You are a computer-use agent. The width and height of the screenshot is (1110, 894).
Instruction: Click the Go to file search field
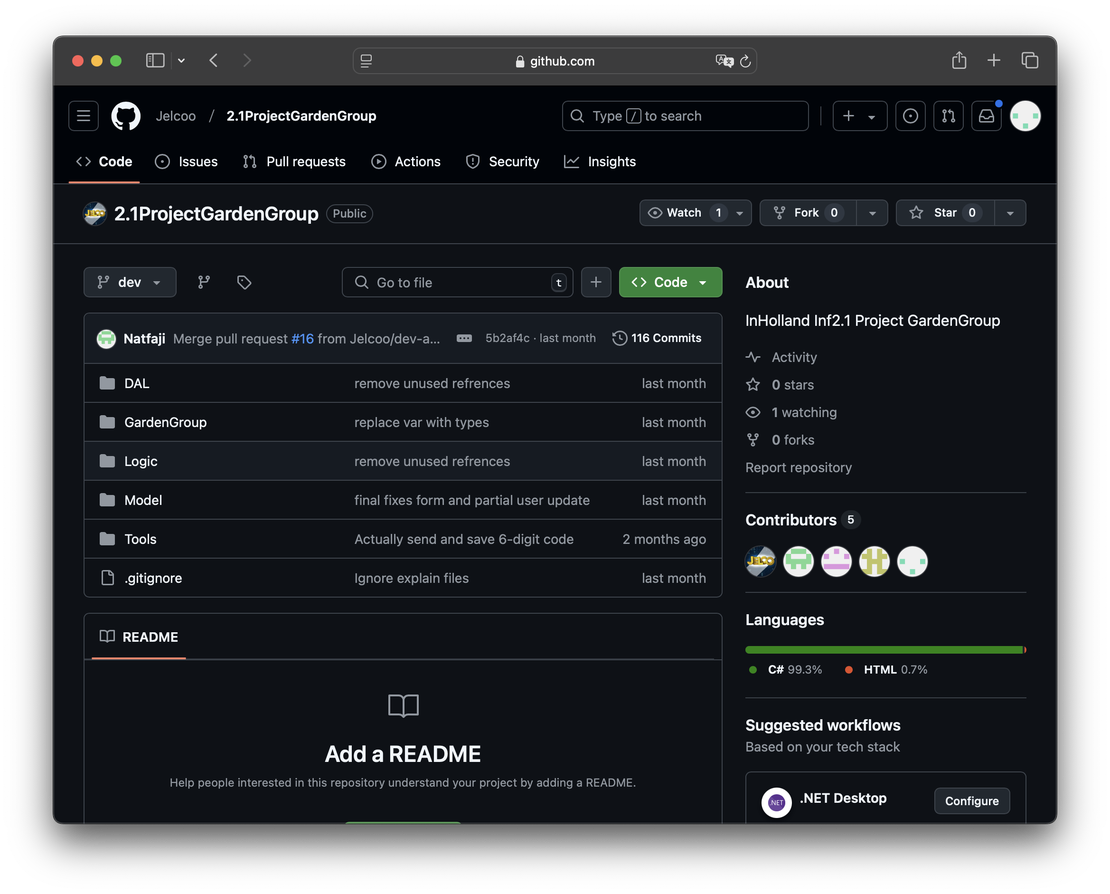[457, 282]
